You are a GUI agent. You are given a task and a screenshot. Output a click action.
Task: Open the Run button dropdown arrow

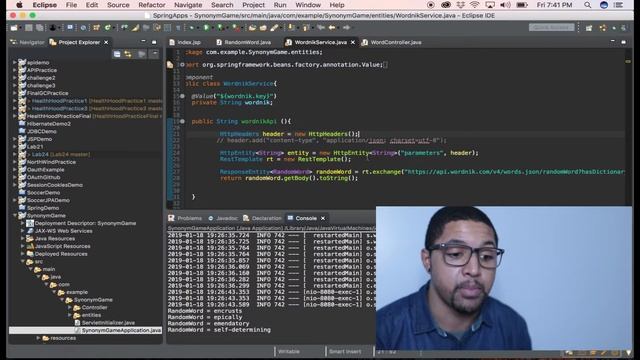tap(212, 28)
